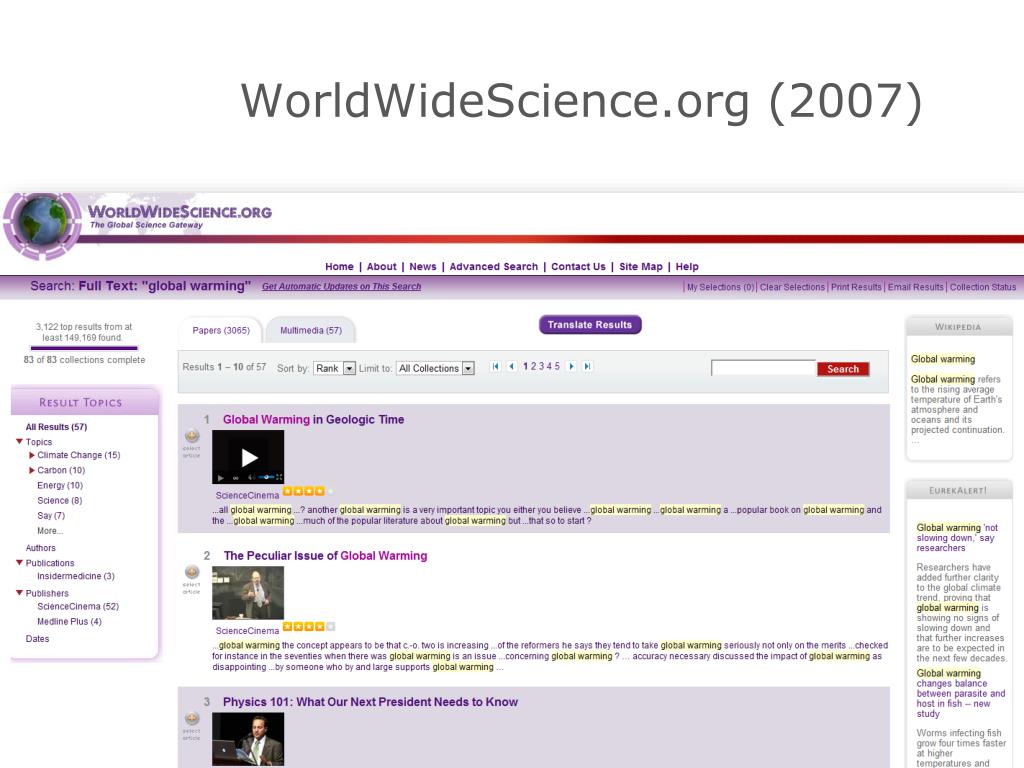Image resolution: width=1024 pixels, height=768 pixels.
Task: Jump to last results page icon
Action: pos(587,366)
